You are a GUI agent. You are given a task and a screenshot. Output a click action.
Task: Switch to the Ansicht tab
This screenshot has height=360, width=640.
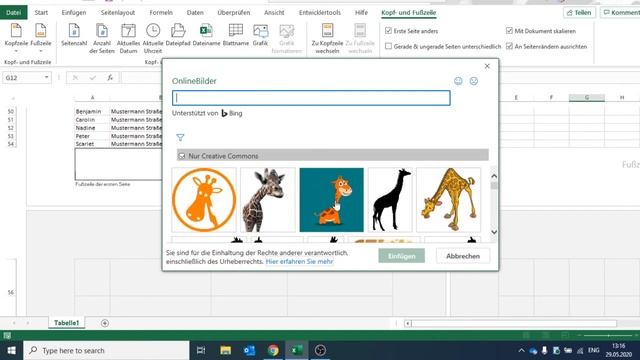(274, 13)
